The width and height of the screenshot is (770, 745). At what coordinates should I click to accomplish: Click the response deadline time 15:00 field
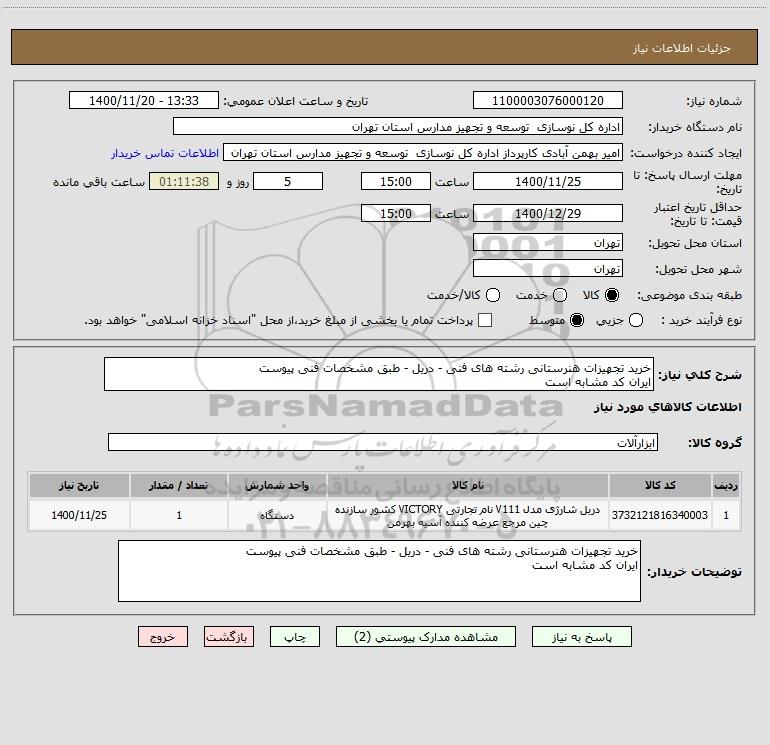coord(396,181)
